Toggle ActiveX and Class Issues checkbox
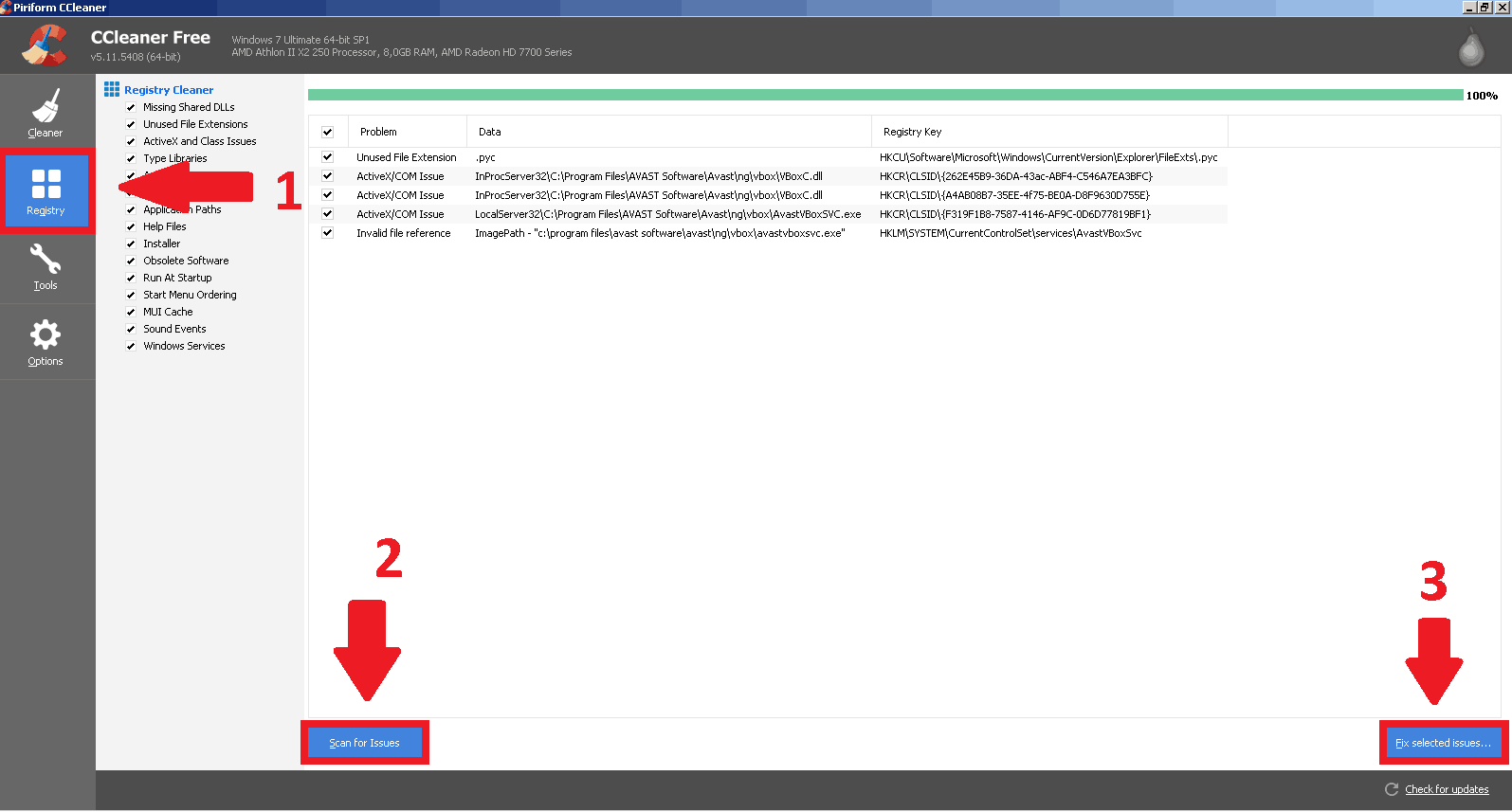1512x812 pixels. click(131, 141)
